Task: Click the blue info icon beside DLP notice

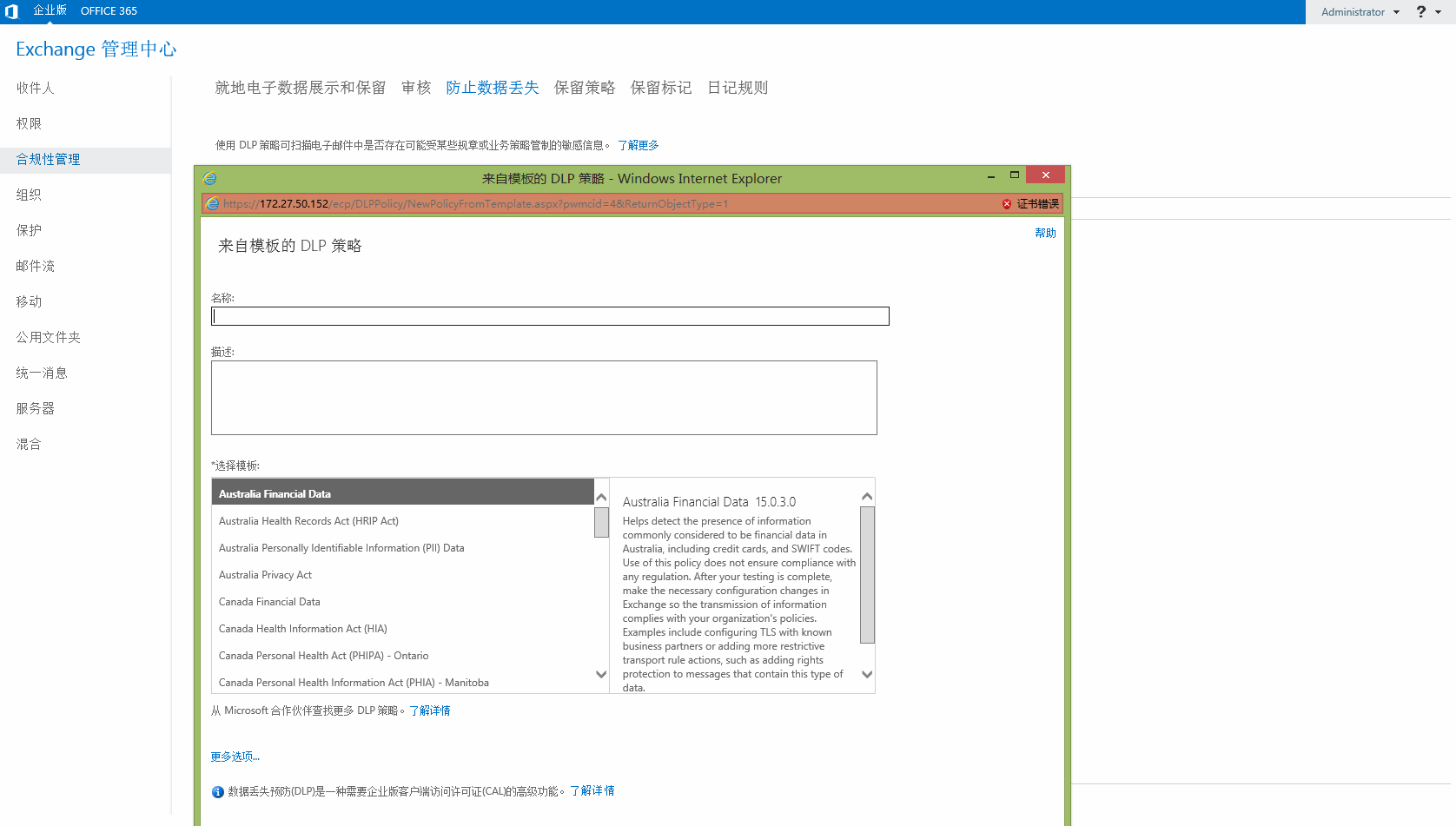Action: (218, 792)
